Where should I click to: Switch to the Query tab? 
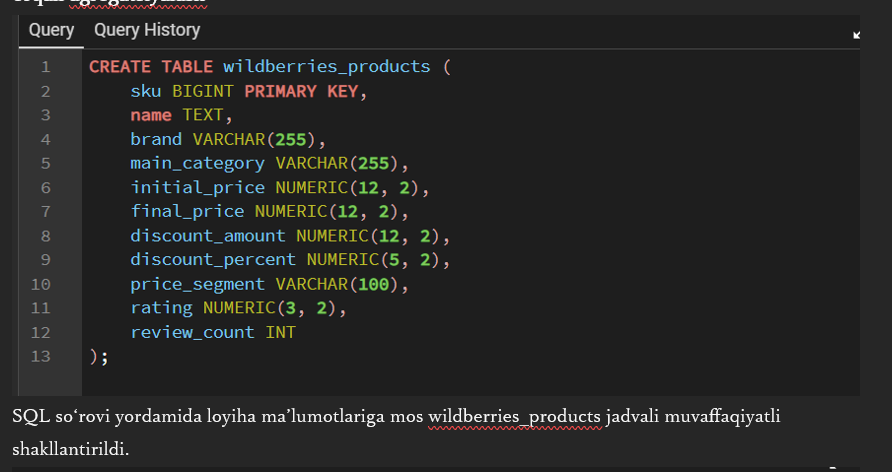coord(51,30)
